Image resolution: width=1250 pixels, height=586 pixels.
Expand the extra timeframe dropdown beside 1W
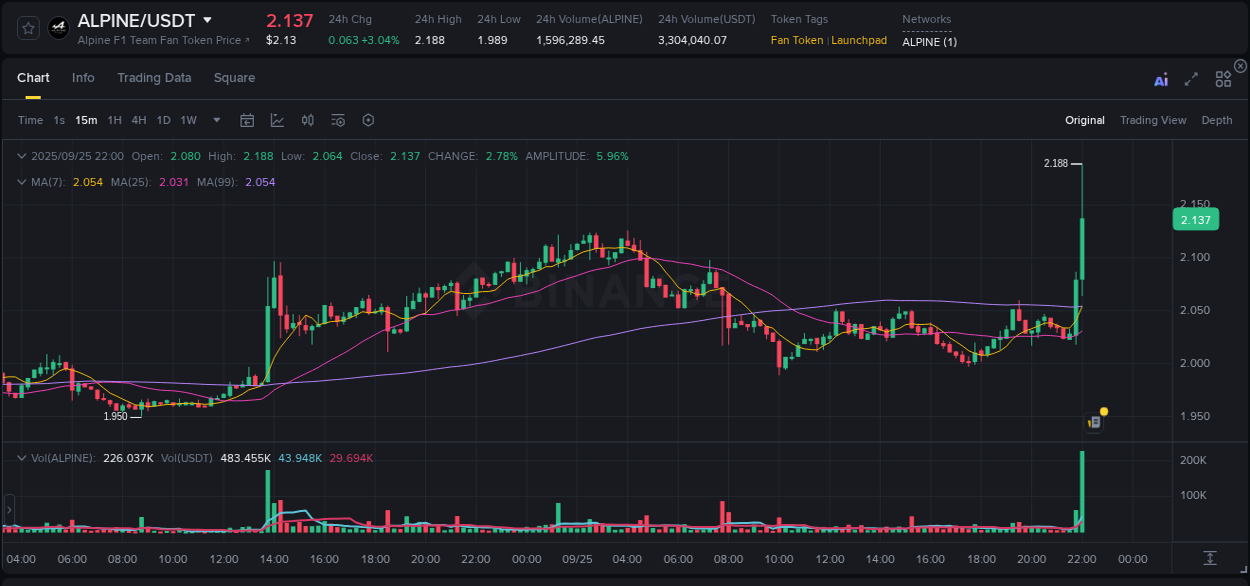(x=215, y=120)
